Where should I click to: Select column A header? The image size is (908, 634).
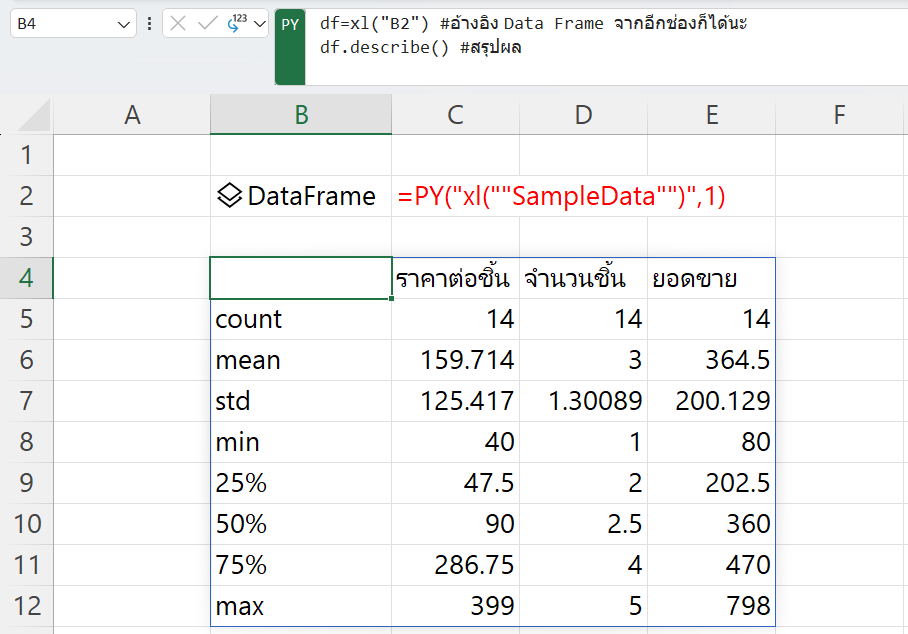tap(132, 115)
